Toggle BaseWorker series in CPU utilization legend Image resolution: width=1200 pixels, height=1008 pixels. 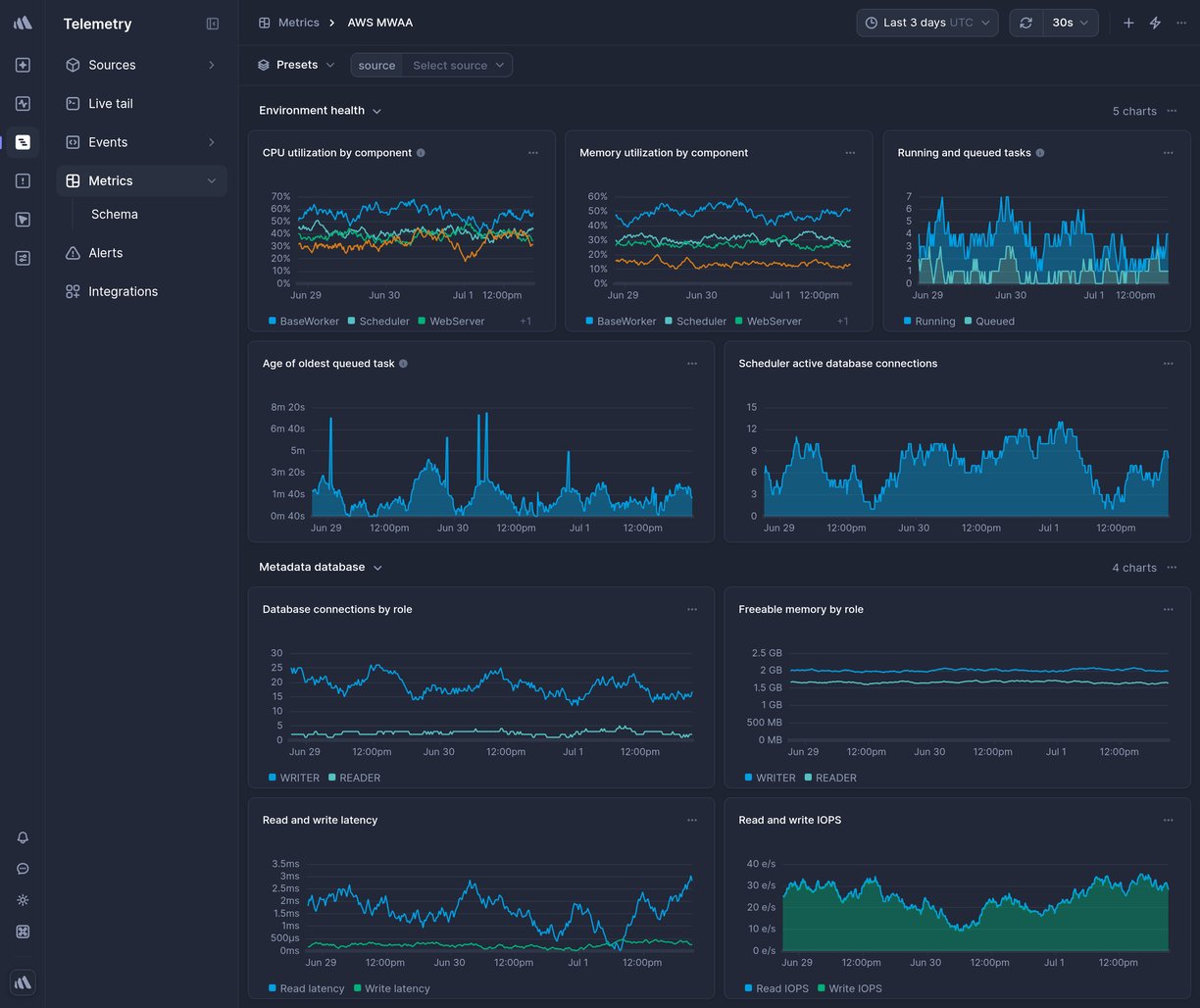click(304, 322)
